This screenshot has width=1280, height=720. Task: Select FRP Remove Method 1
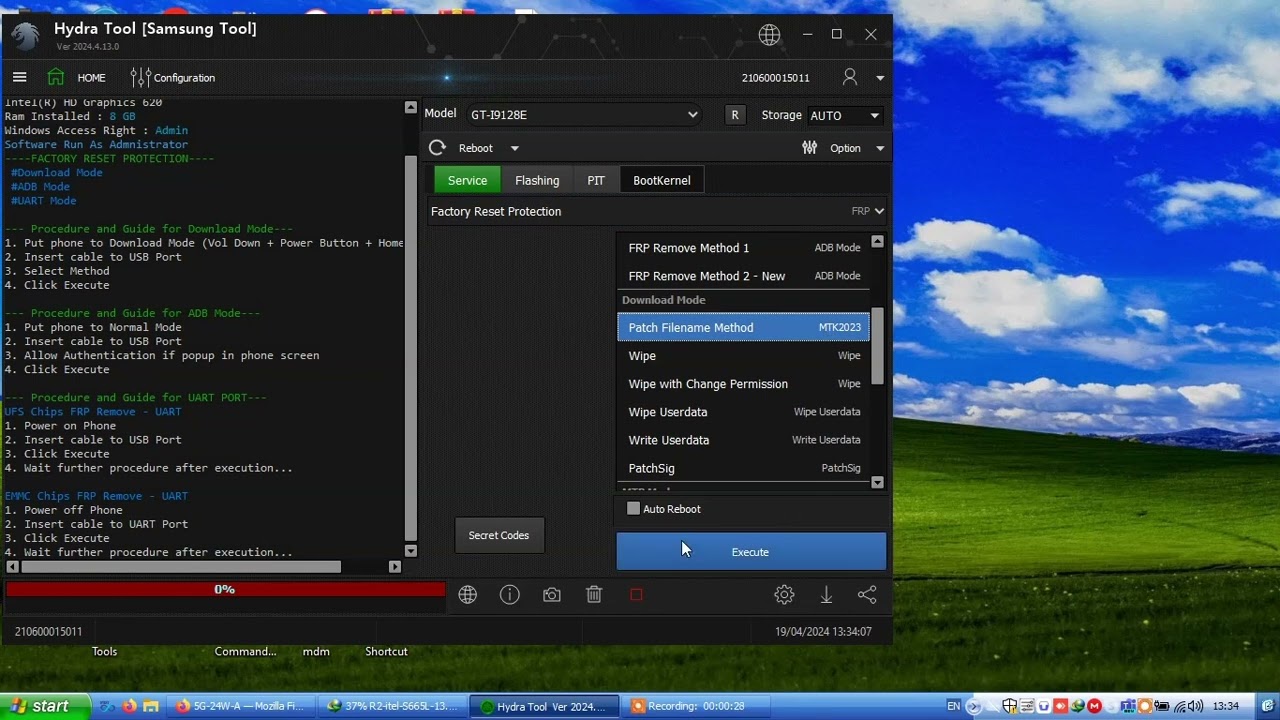point(743,248)
